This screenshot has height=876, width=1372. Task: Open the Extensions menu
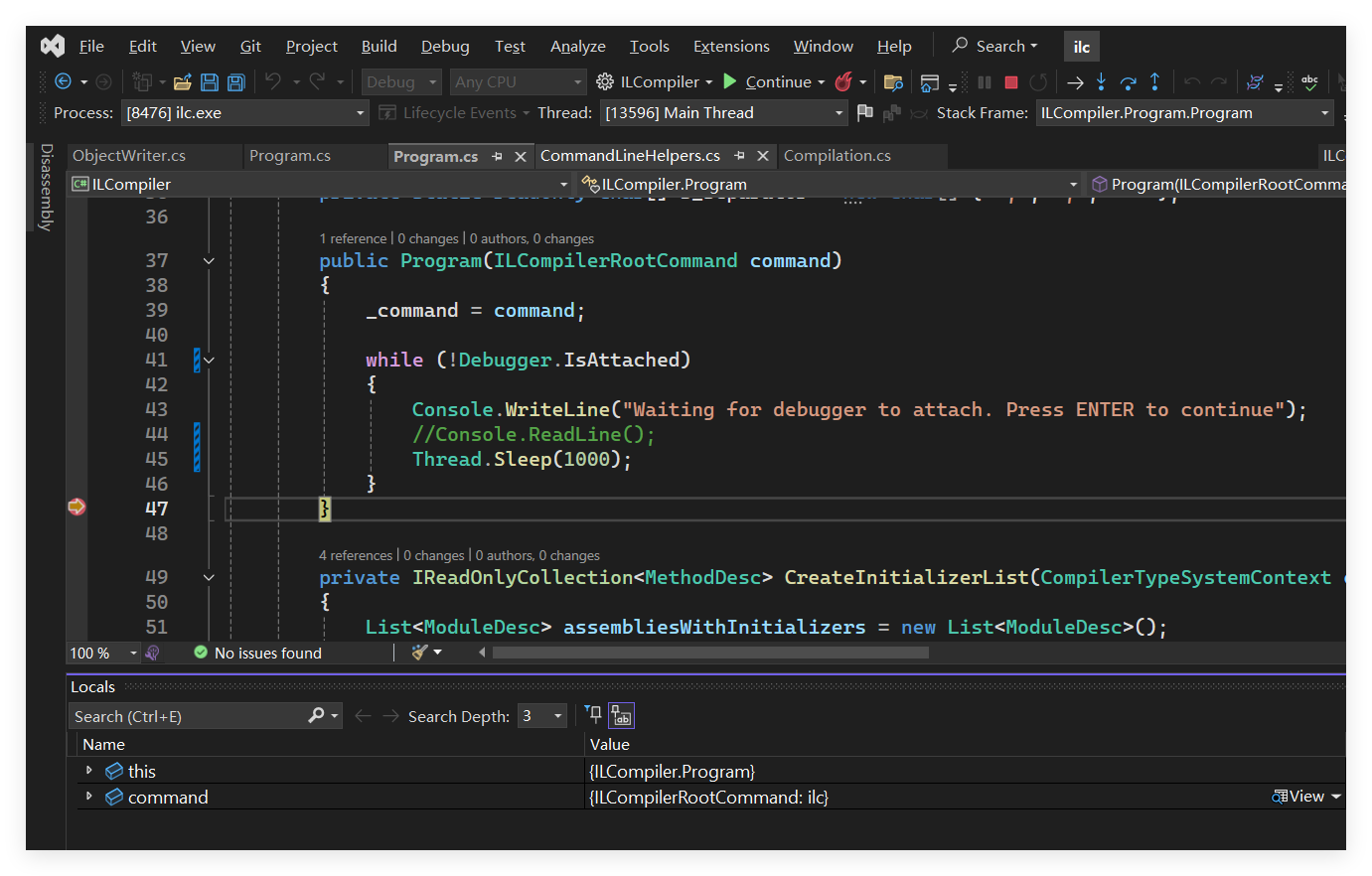tap(731, 46)
